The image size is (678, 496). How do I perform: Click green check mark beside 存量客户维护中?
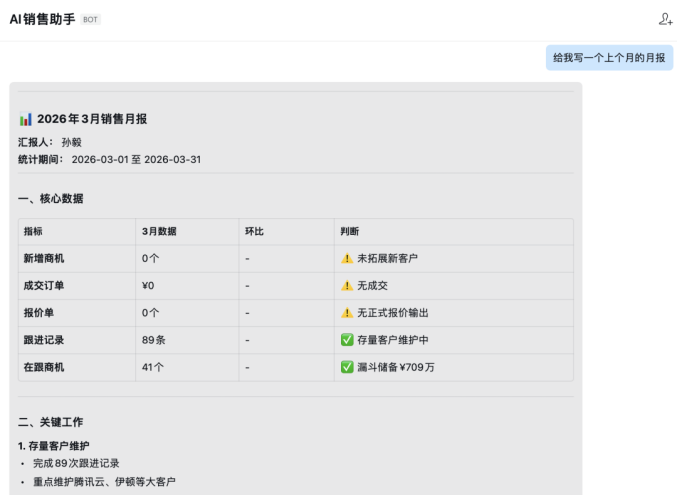click(347, 340)
